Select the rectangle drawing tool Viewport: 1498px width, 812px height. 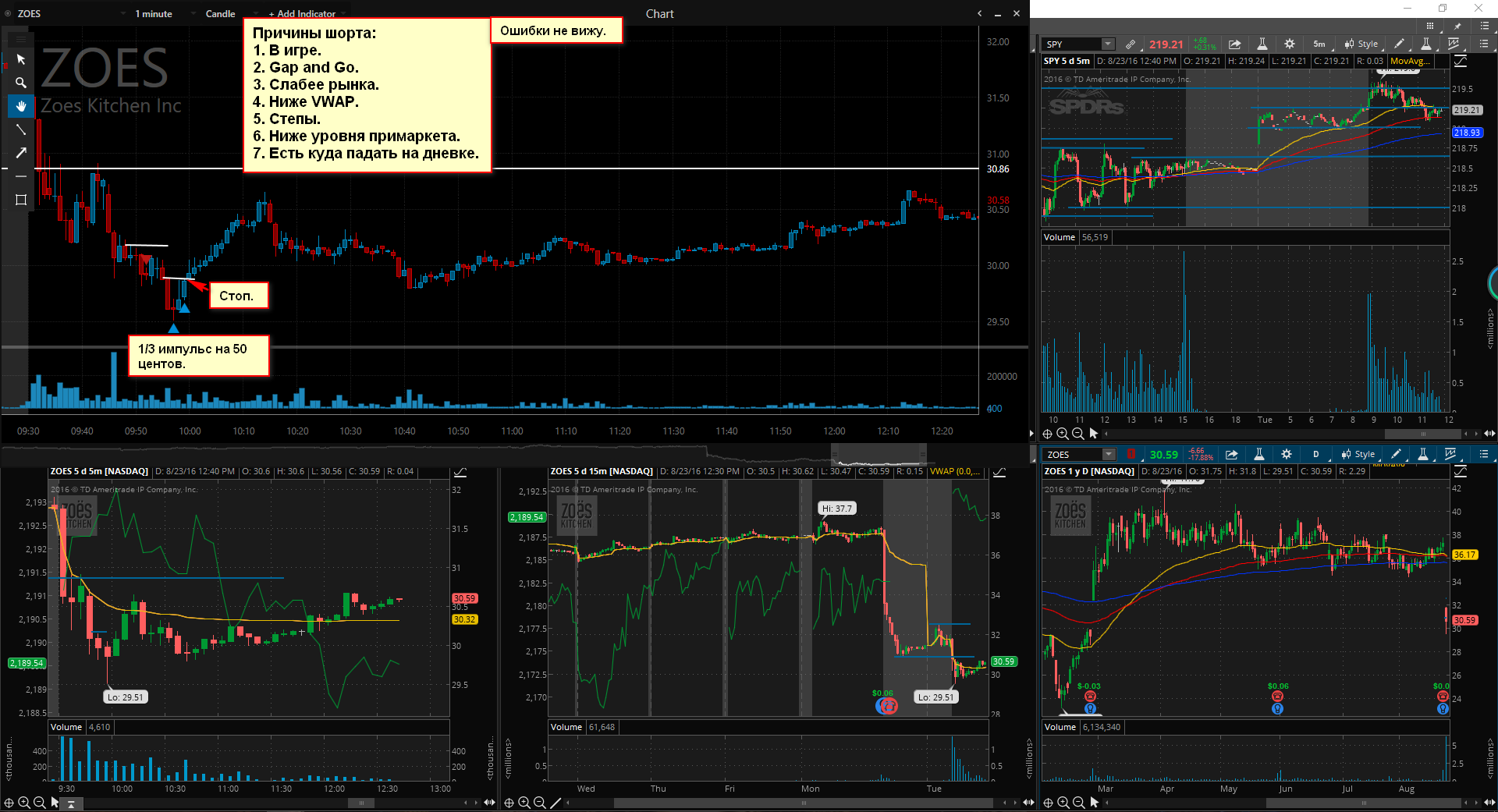pos(21,200)
